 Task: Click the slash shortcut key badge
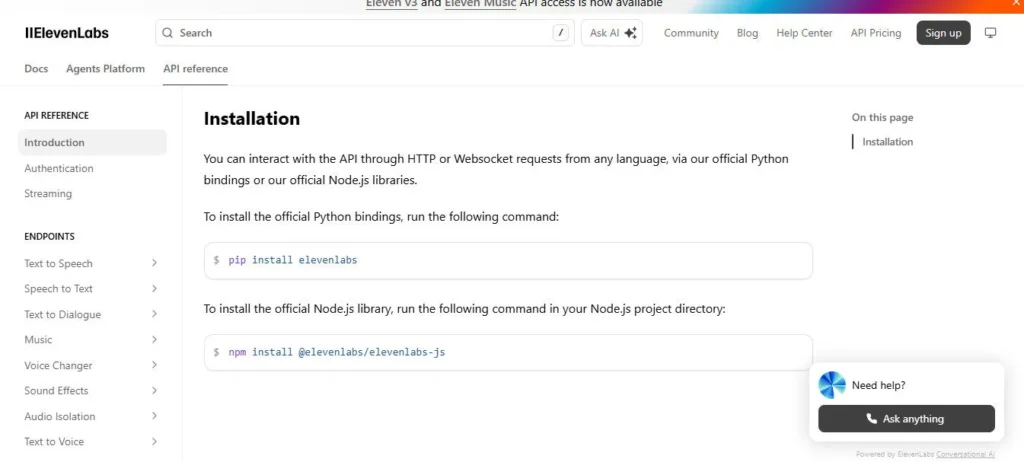coord(560,33)
